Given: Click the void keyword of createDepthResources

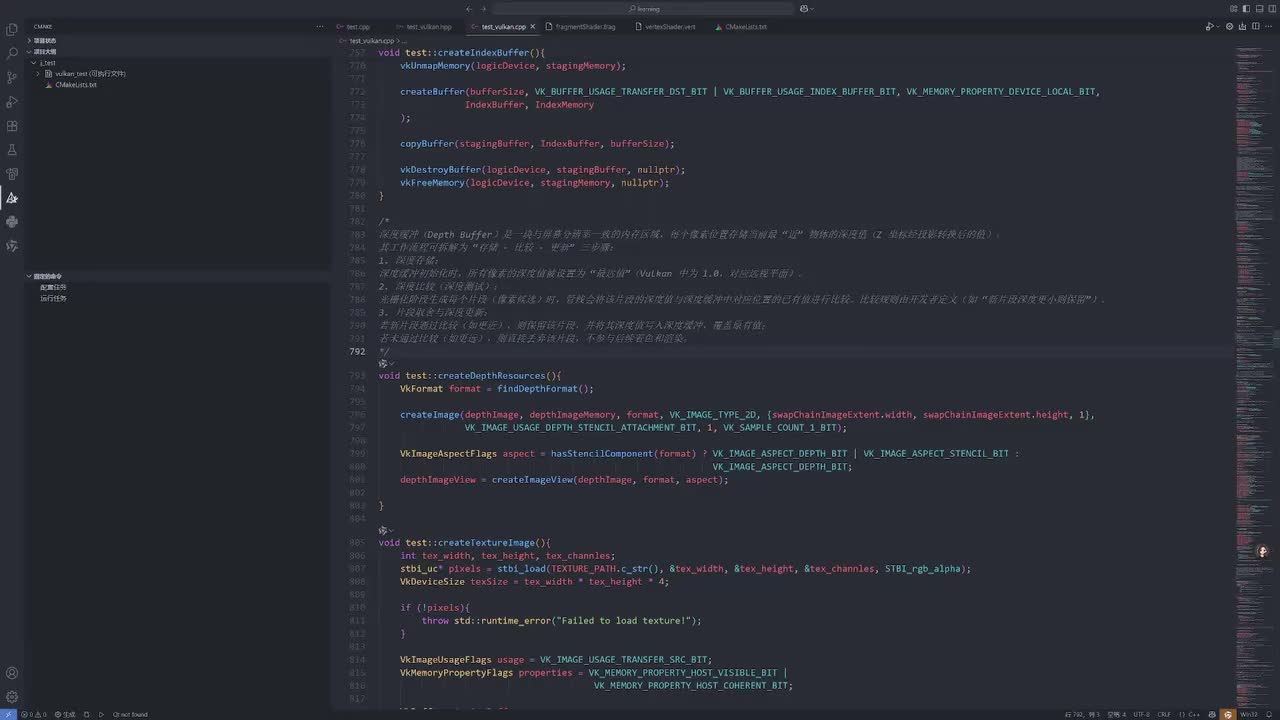Looking at the screenshot, I should (x=389, y=376).
